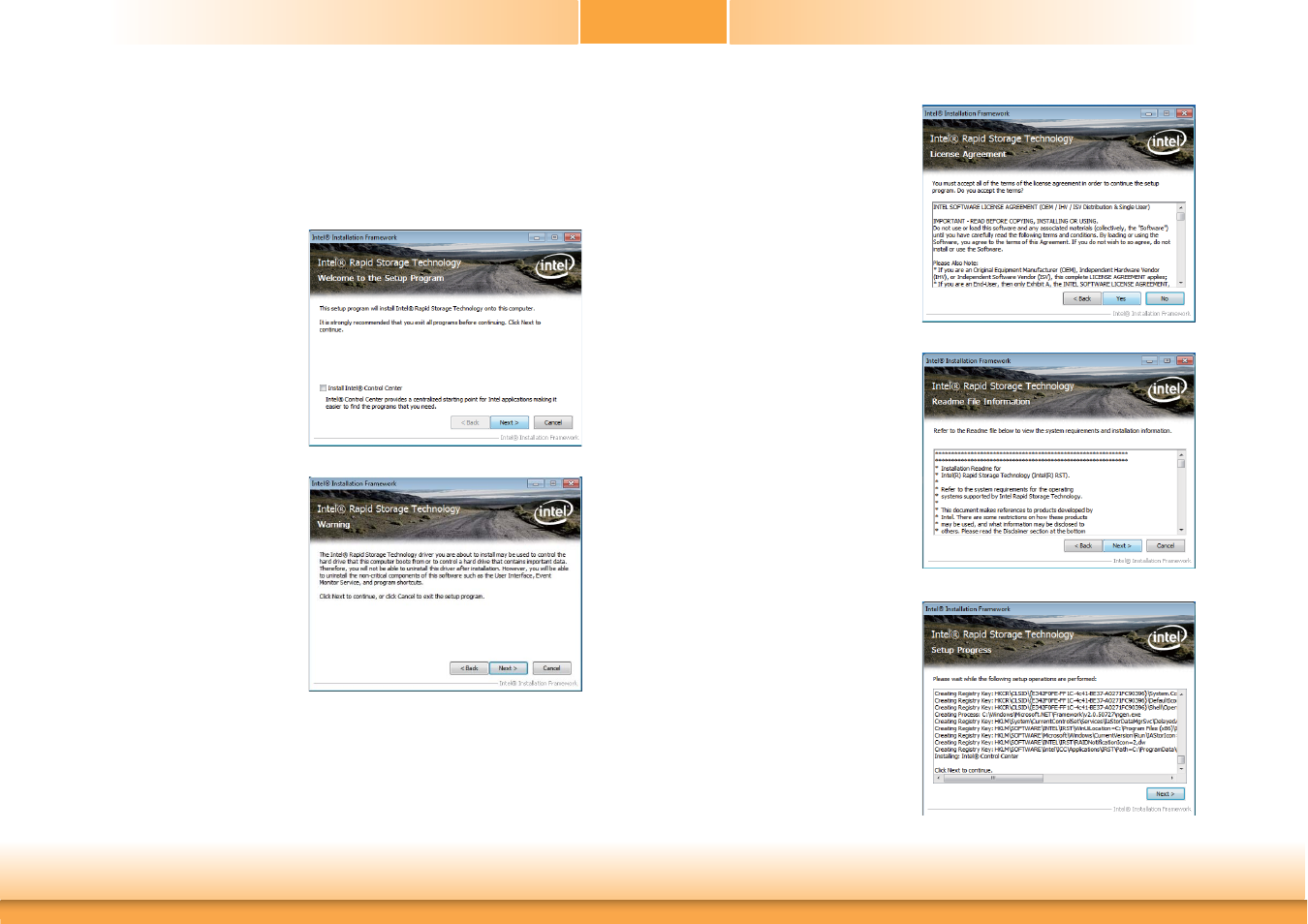The height and width of the screenshot is (924, 1308).
Task: Click Back in the Readme File Information dialog
Action: click(1083, 545)
